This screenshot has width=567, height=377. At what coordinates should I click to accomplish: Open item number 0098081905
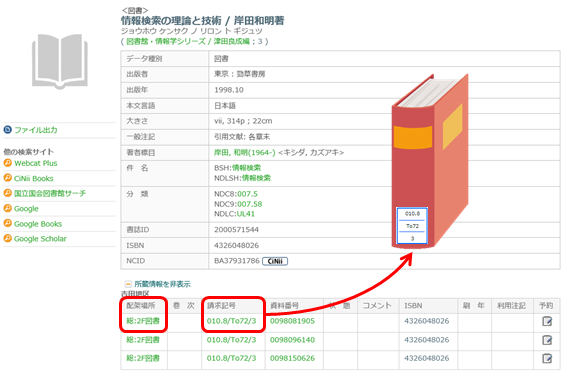293,321
